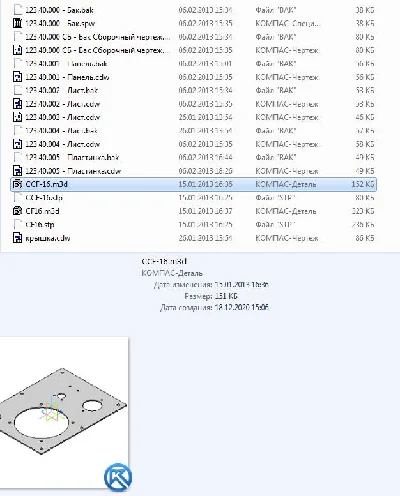Click the Пластинка.cdw drawing file icon

point(17,171)
